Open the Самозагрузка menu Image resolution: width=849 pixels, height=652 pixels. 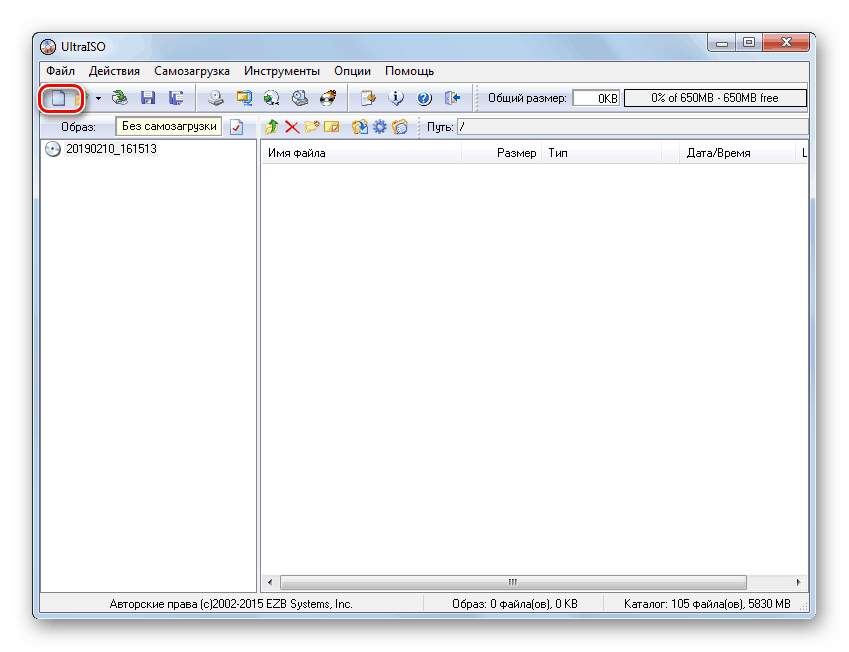point(192,71)
